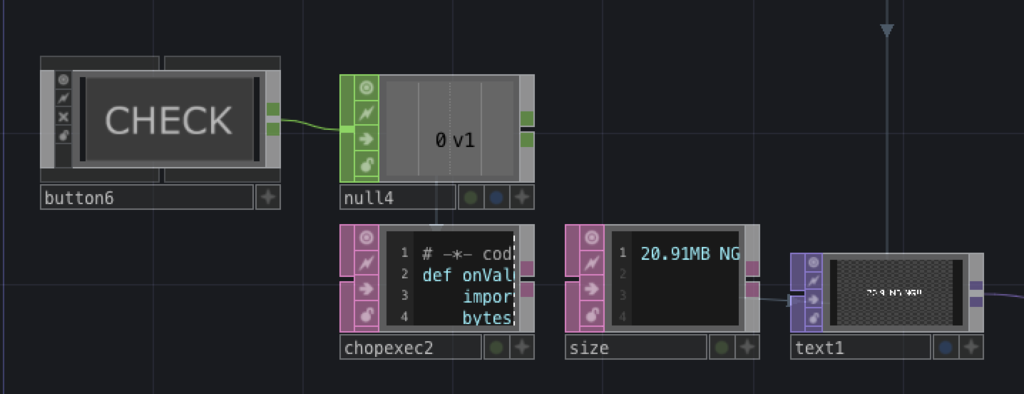
Task: Toggle bypass arrow flag on text1
Action: 814,299
